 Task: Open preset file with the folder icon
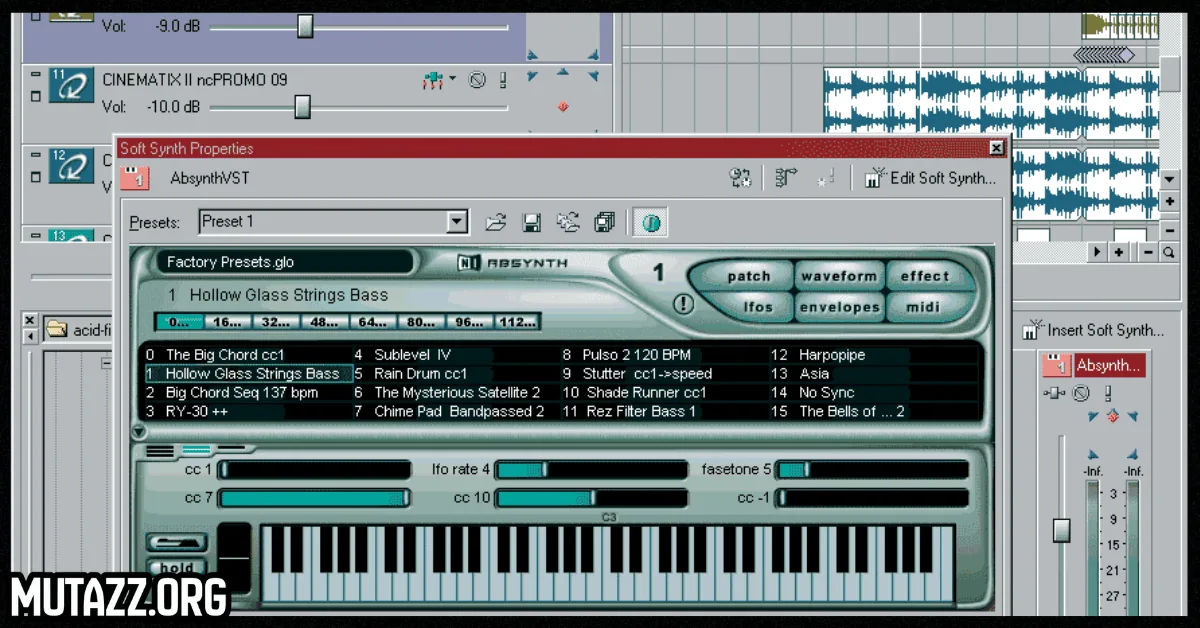pyautogui.click(x=494, y=222)
